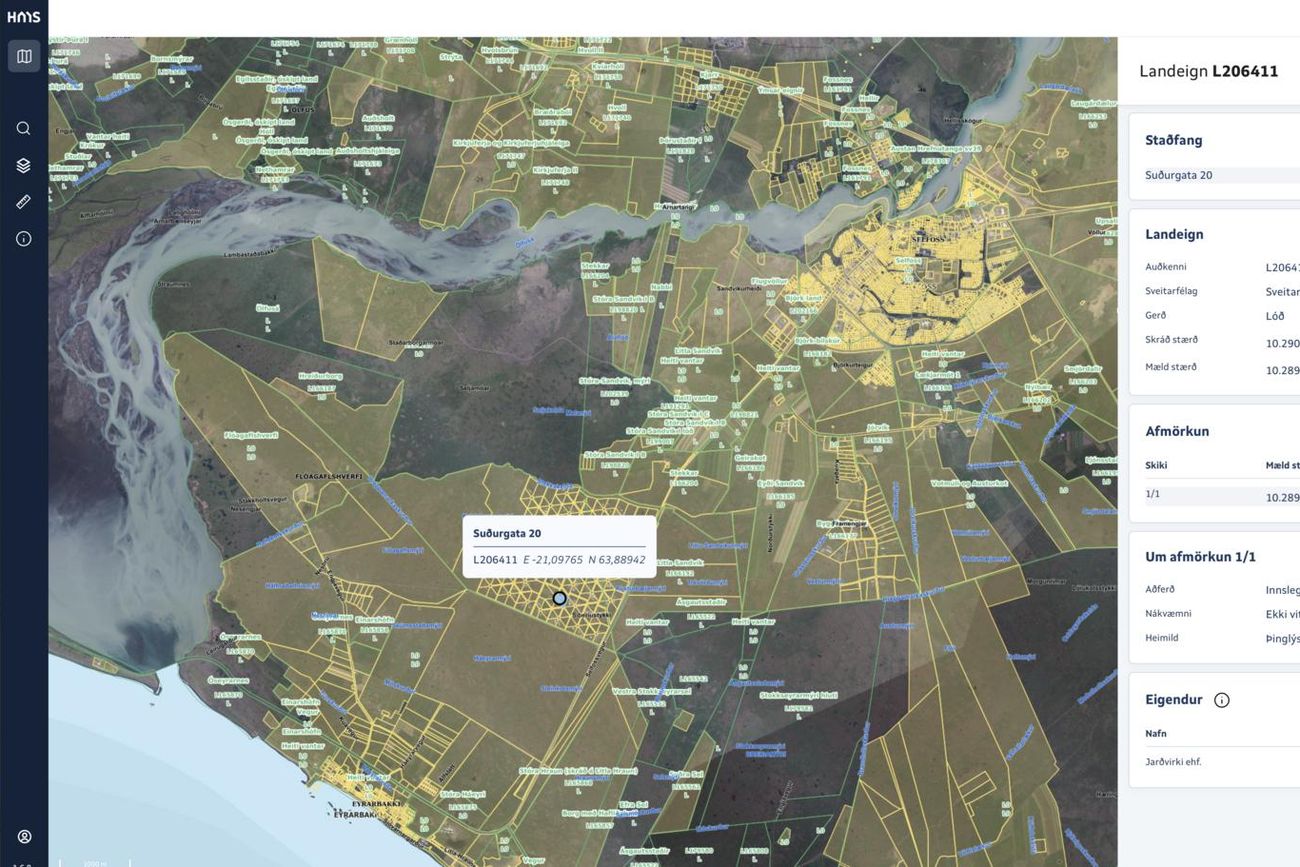
Task: Select the 10.290 registered size value
Action: point(1282,343)
